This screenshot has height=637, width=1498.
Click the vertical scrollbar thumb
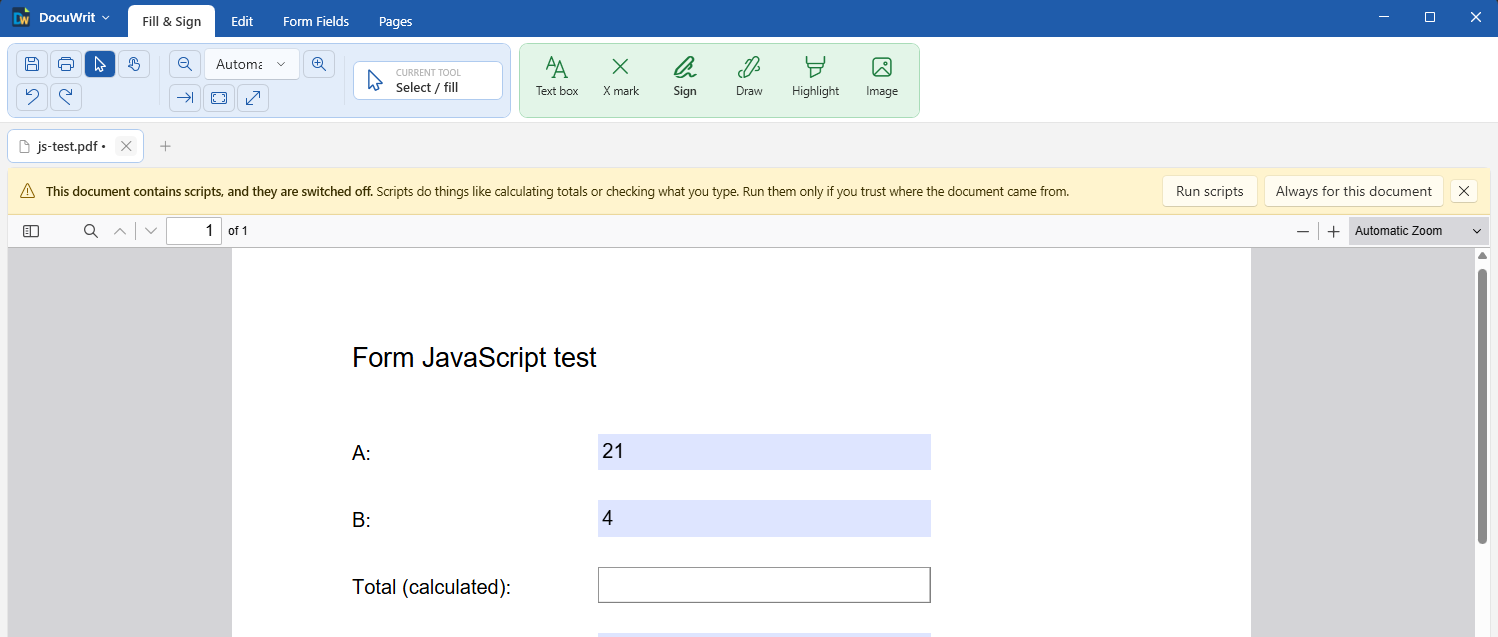1482,406
